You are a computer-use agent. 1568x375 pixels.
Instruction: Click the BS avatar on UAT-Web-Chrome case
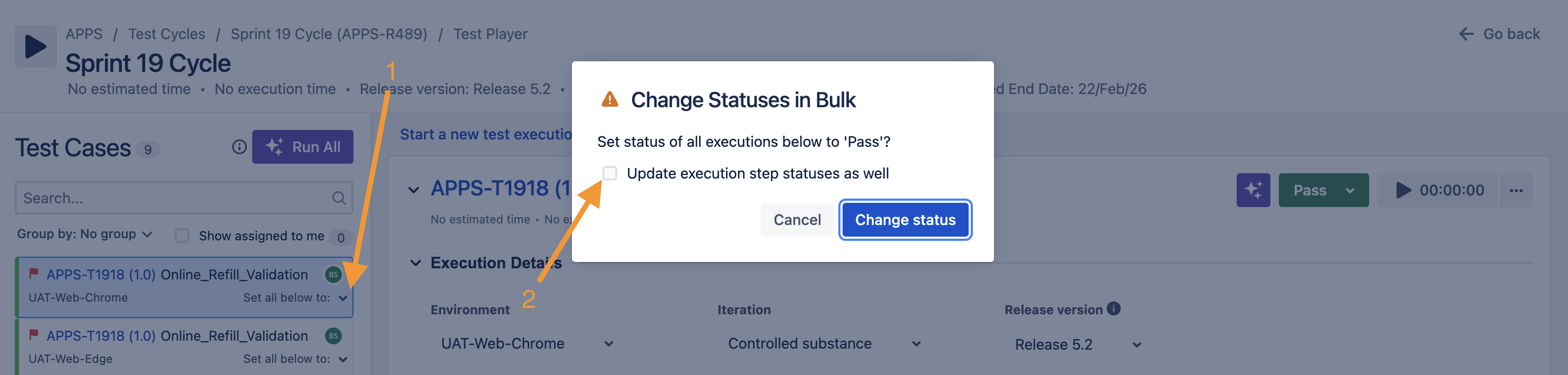(x=333, y=275)
